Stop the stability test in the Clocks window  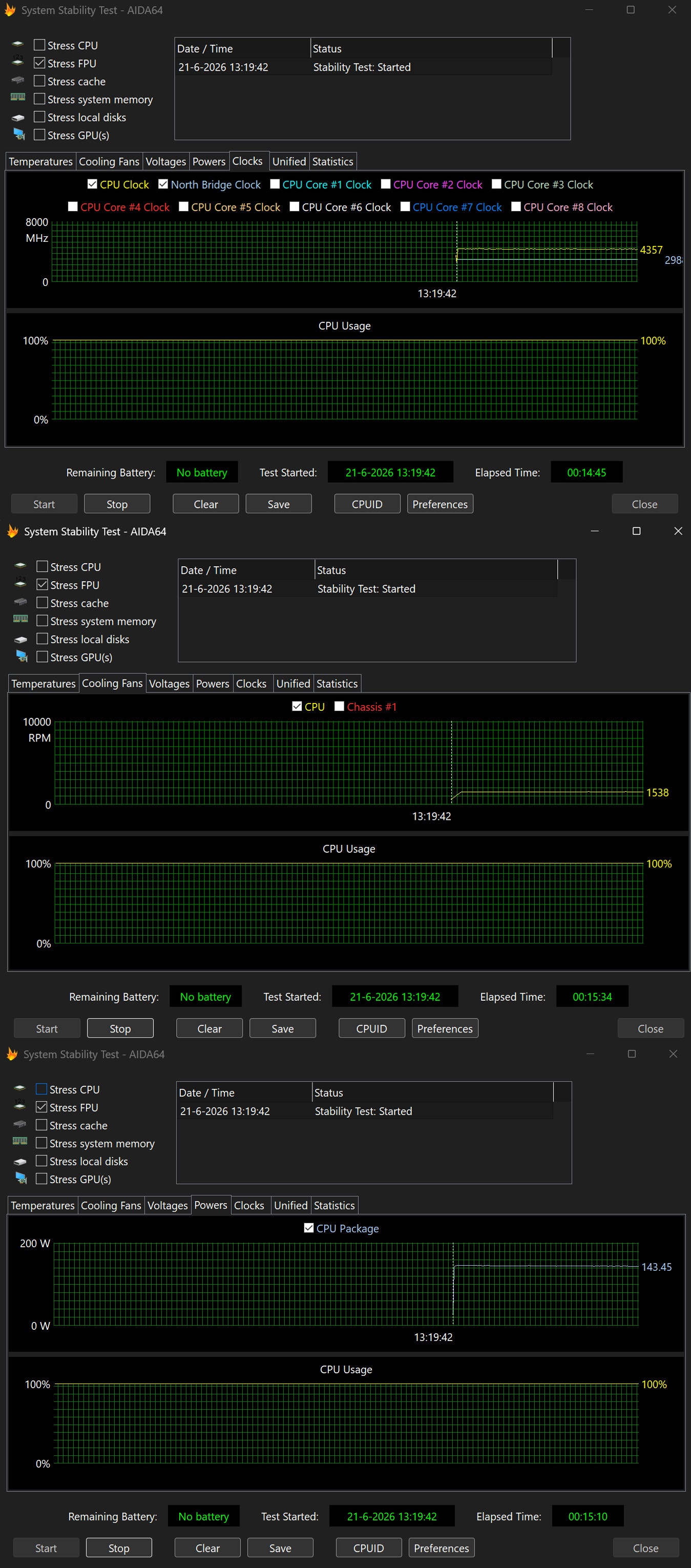(x=117, y=504)
